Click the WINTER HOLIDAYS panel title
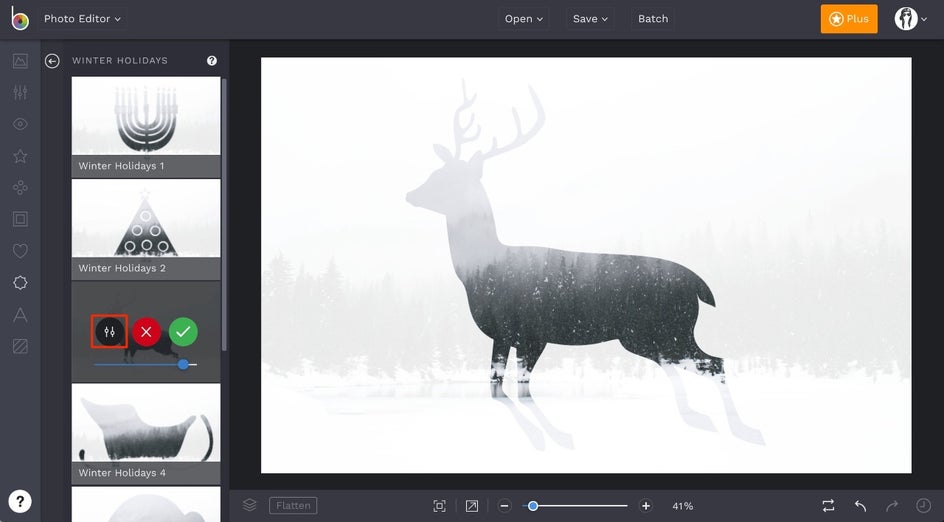 (x=120, y=61)
